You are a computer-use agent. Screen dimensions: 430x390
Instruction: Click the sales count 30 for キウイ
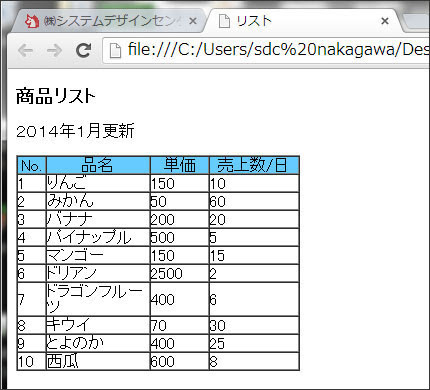click(254, 325)
